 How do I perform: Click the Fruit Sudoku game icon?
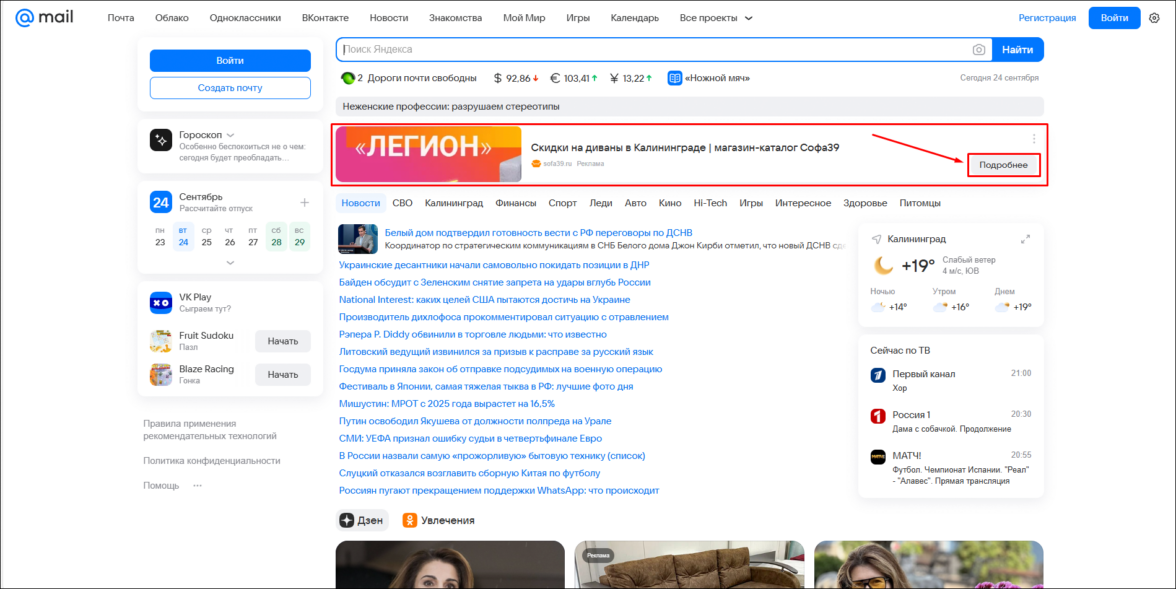point(160,341)
